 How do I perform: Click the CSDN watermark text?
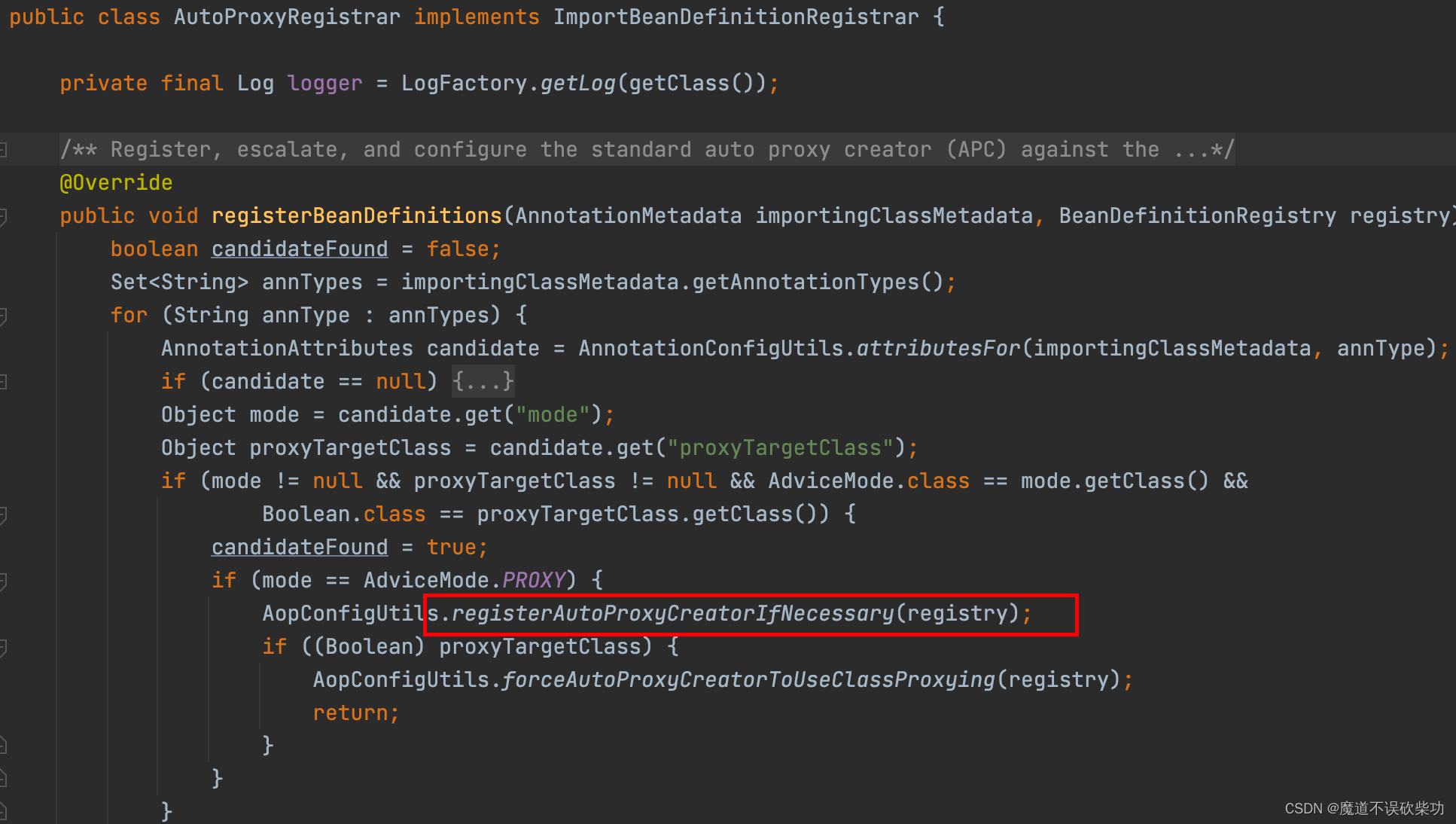click(1363, 808)
